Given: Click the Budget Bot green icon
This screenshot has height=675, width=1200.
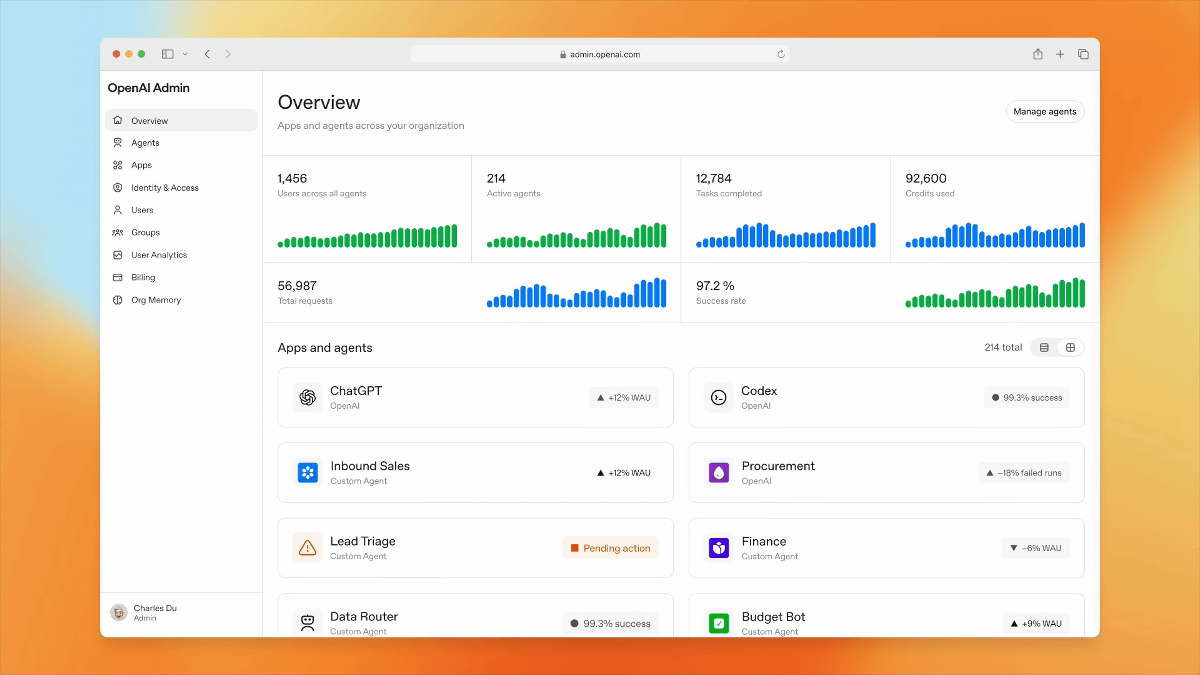Looking at the screenshot, I should 718,623.
